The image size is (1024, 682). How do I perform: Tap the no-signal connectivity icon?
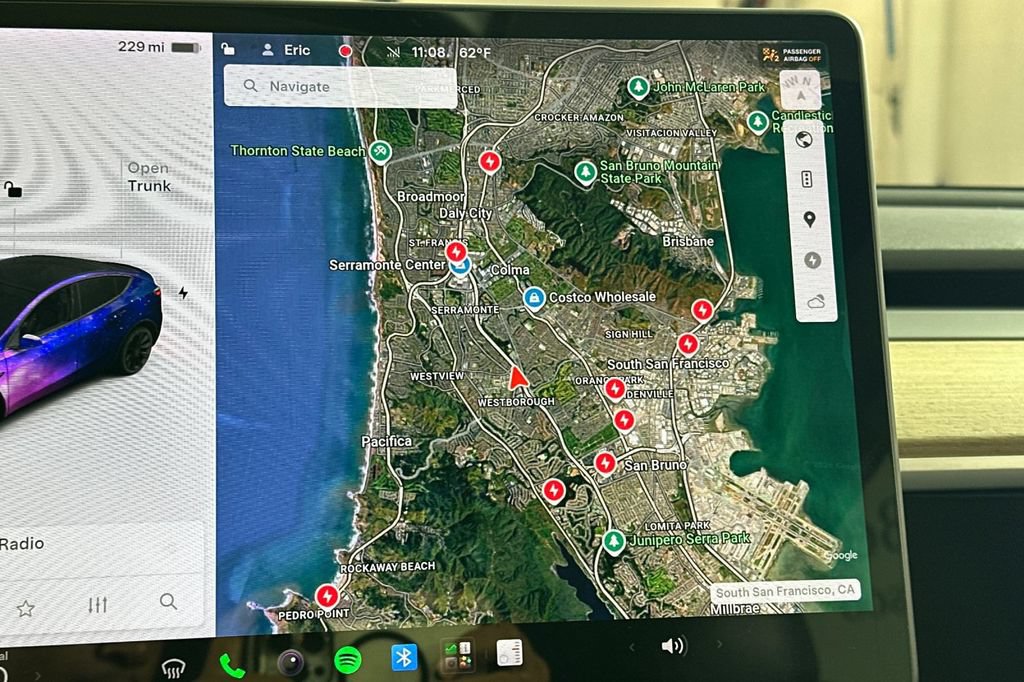click(392, 52)
